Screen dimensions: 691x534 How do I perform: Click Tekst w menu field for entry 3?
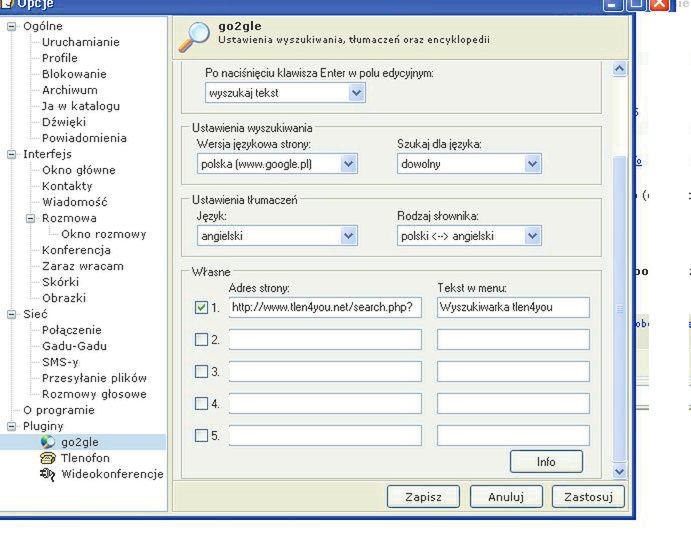513,371
